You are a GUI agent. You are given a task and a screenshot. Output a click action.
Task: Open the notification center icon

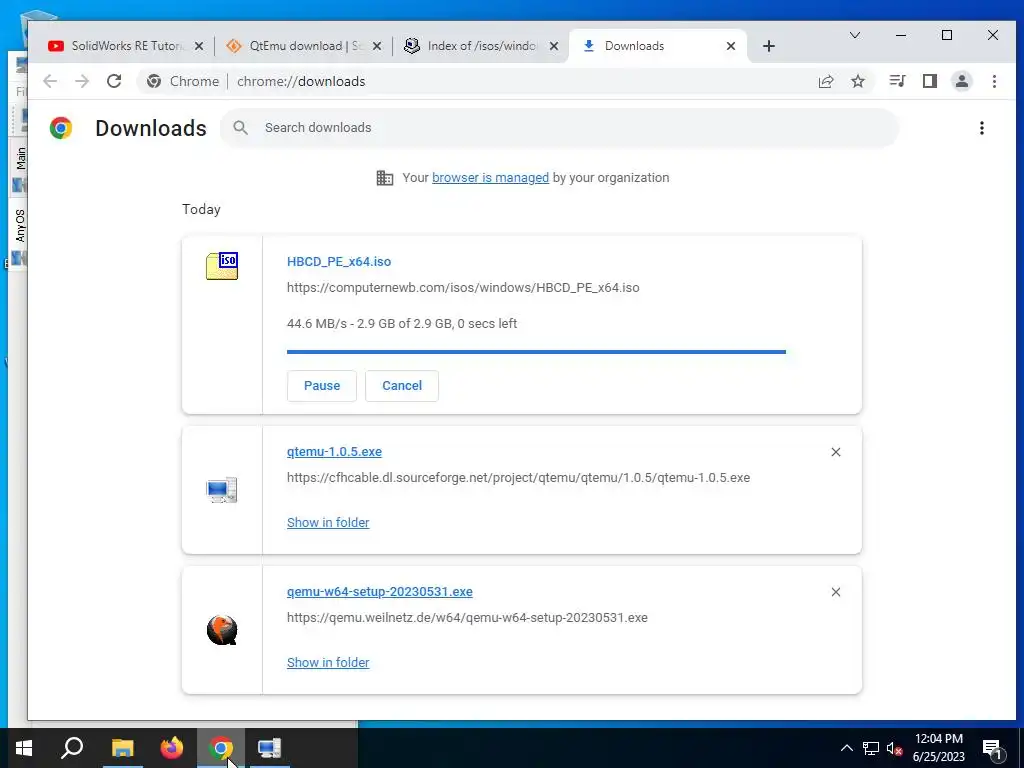click(x=993, y=748)
